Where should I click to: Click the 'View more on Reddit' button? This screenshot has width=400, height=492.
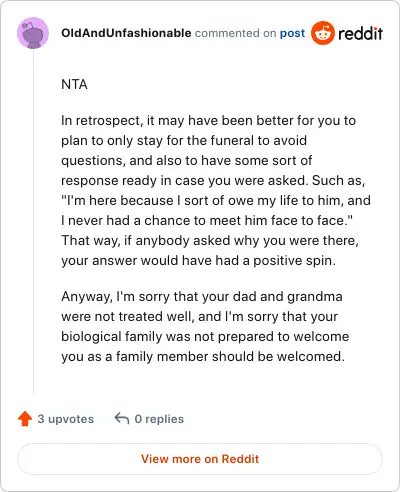(x=200, y=459)
